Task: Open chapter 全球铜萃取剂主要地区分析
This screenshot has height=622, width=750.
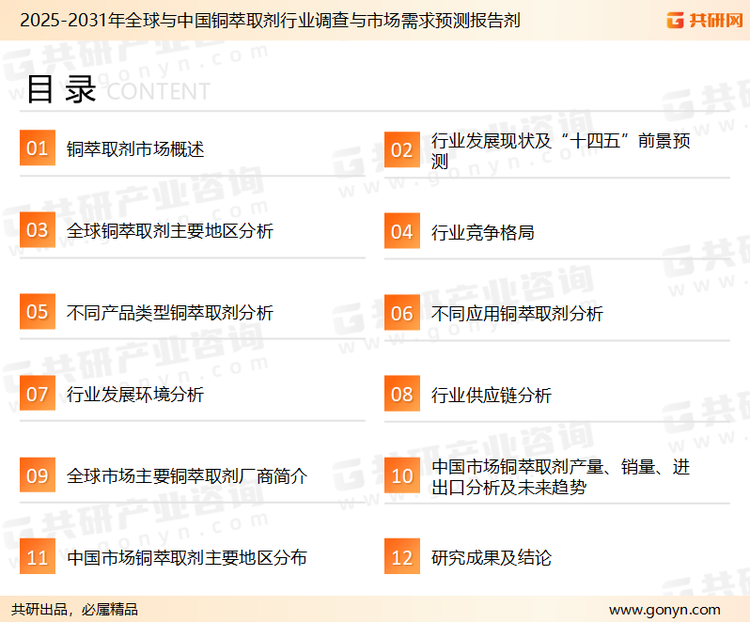Action: [170, 231]
